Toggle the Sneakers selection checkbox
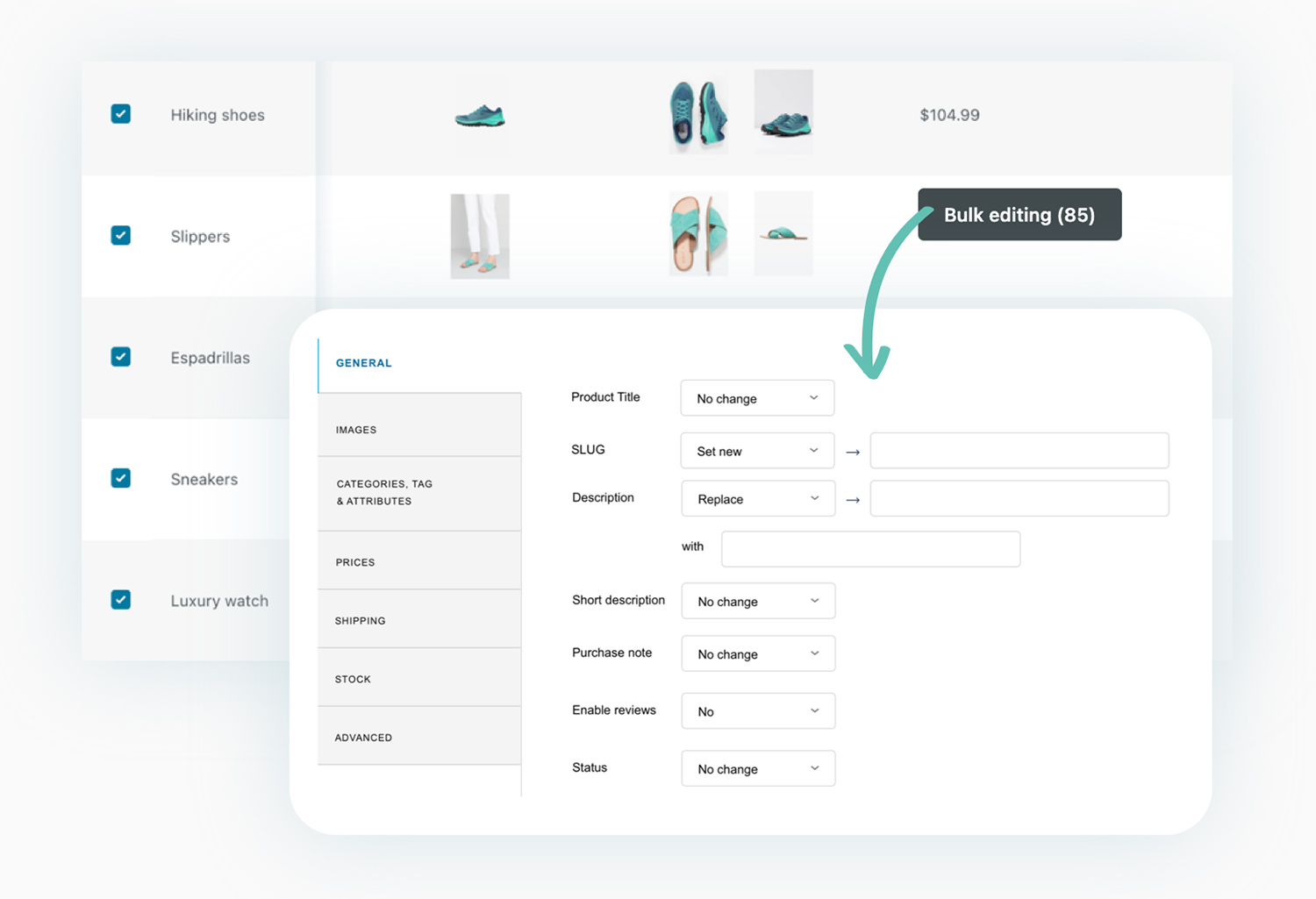This screenshot has height=899, width=1316. (120, 478)
